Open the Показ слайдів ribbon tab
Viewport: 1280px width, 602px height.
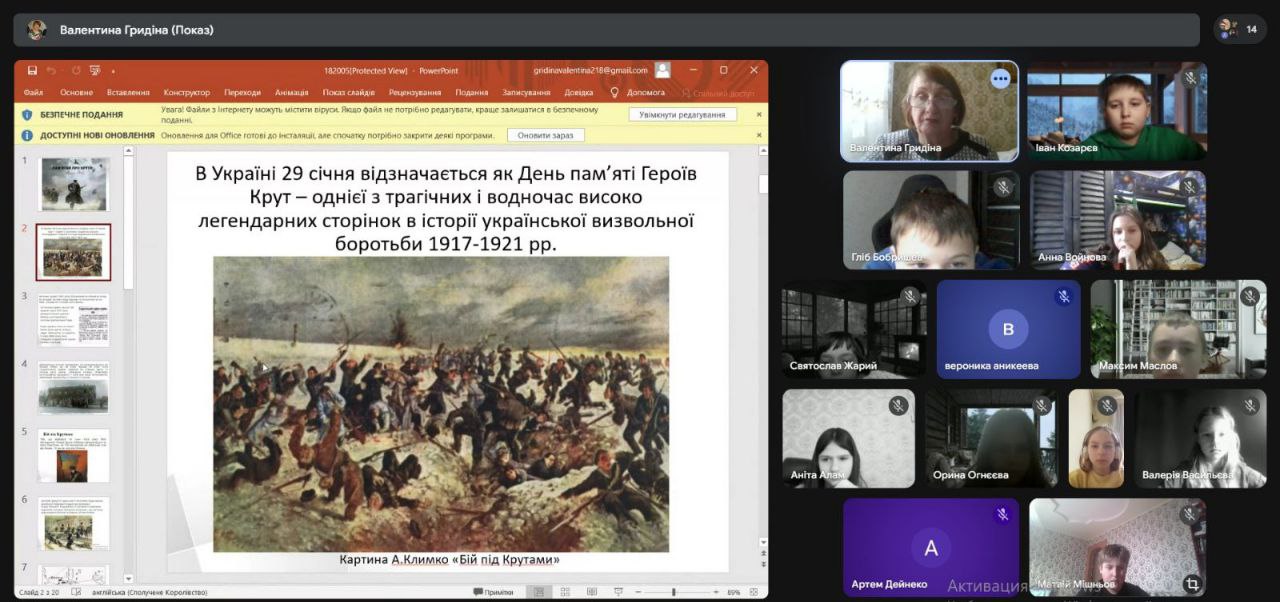pyautogui.click(x=349, y=93)
